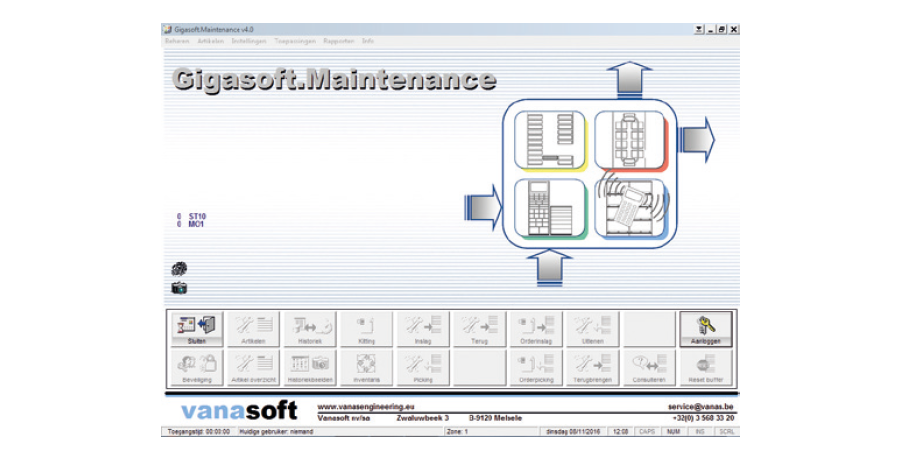Click the MO1 status line
The width and height of the screenshot is (900, 460).
pos(191,224)
